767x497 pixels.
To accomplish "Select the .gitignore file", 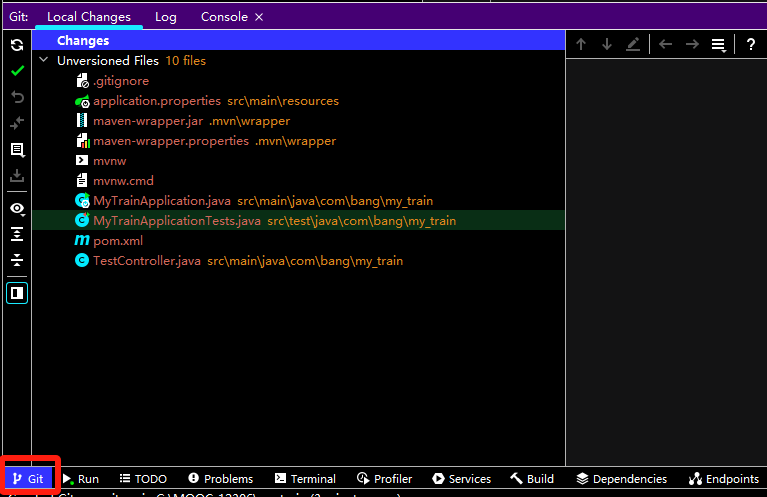I will (121, 81).
